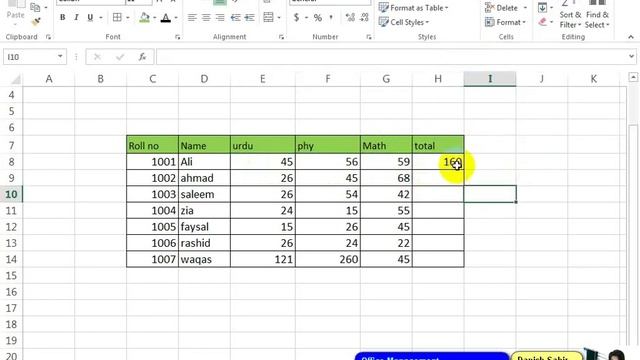The height and width of the screenshot is (360, 640).
Task: Click the Borders icon
Action: pos(117,18)
